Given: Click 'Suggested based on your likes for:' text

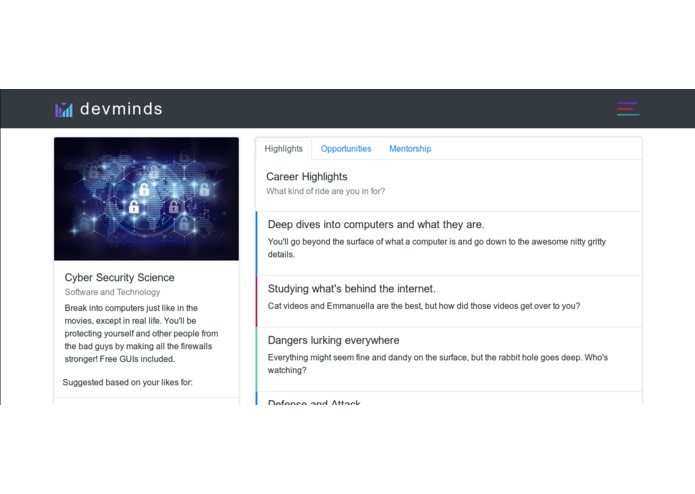Looking at the screenshot, I should [x=128, y=382].
